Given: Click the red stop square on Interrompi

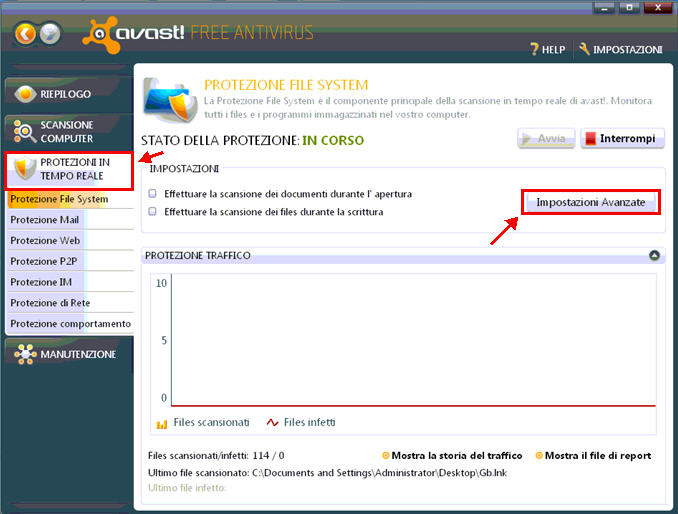Looking at the screenshot, I should point(590,139).
